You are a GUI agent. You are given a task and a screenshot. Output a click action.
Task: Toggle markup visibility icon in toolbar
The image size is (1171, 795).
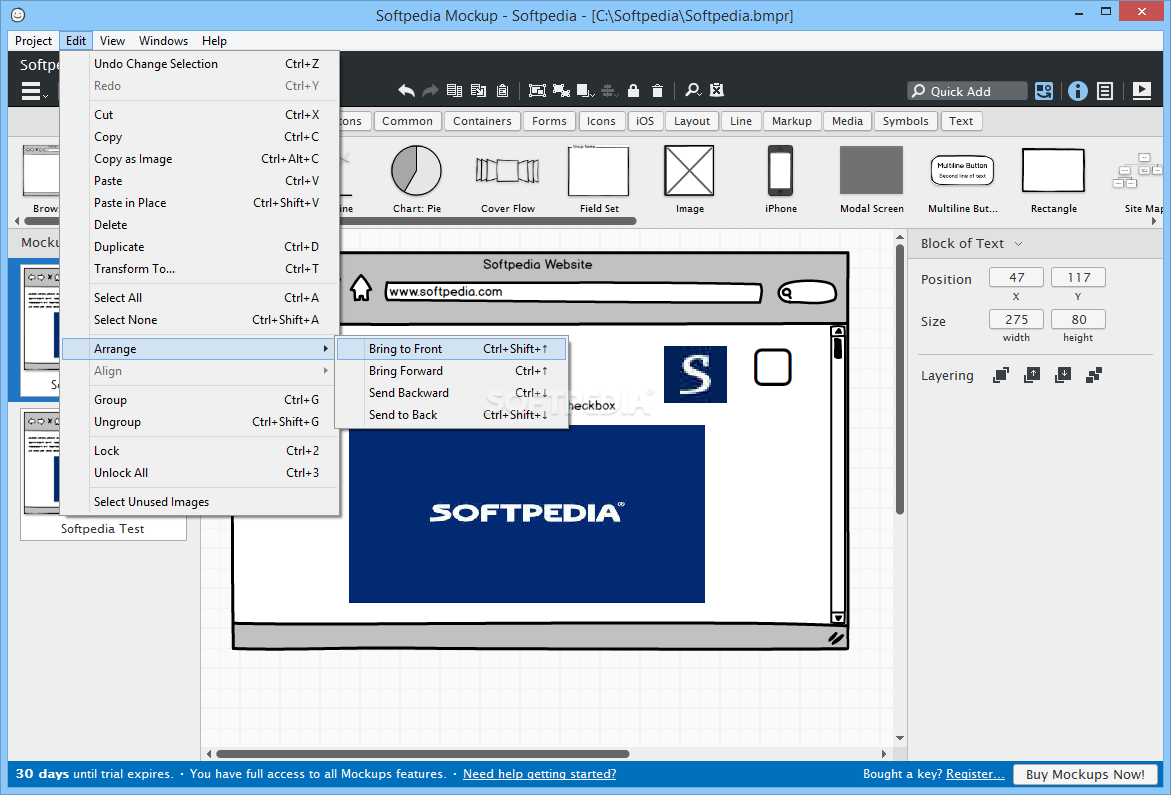pos(717,90)
